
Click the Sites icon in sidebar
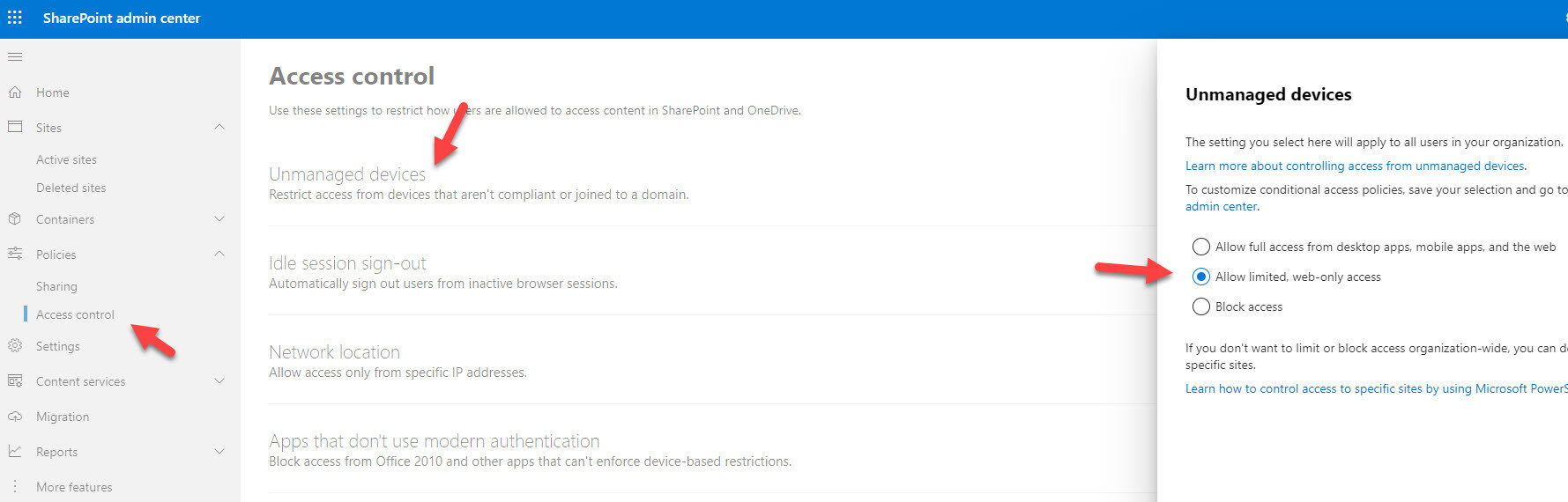[x=15, y=127]
